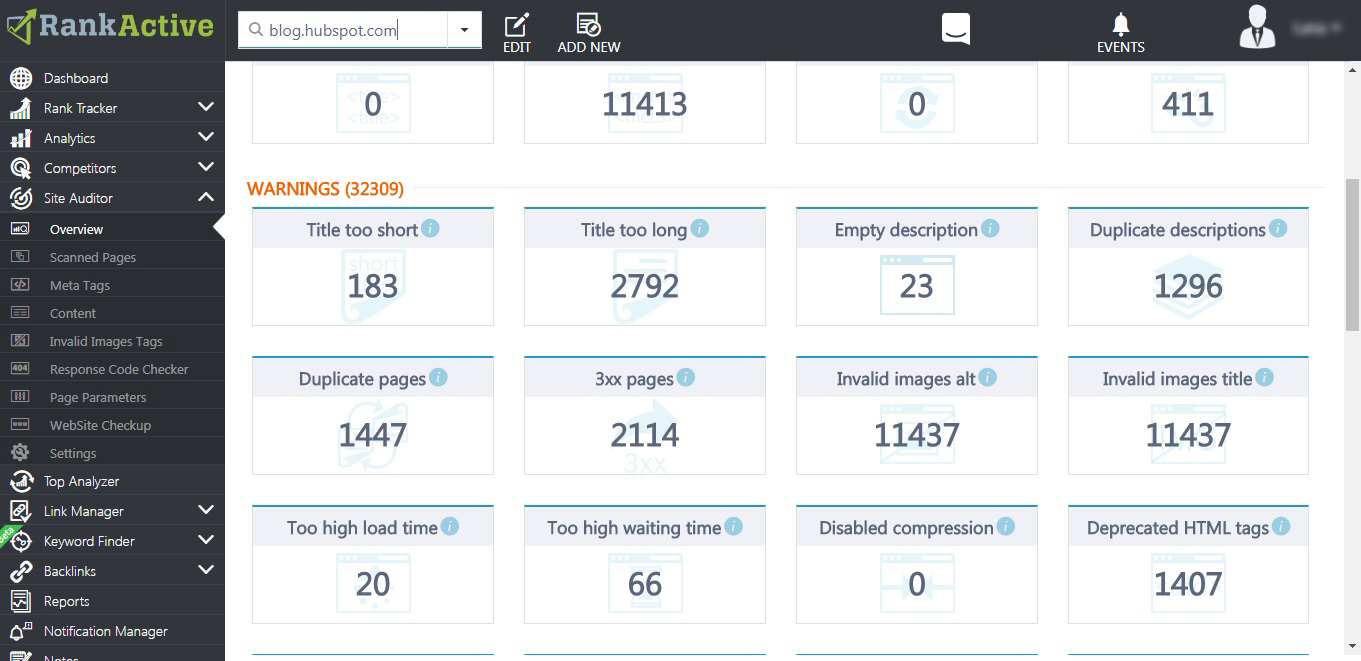Screen dimensions: 1361x661
Task: Open the Title too long count 2792
Action: 645,287
